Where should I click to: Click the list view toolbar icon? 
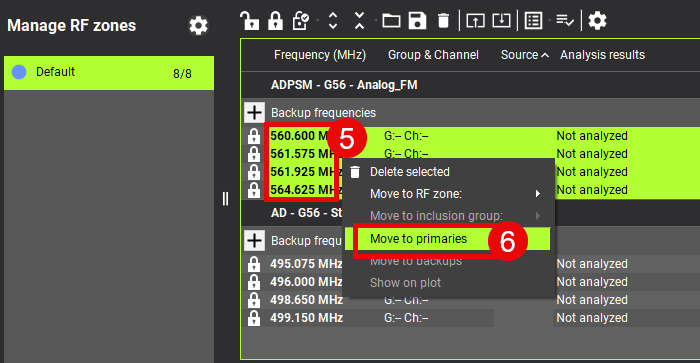tap(533, 21)
